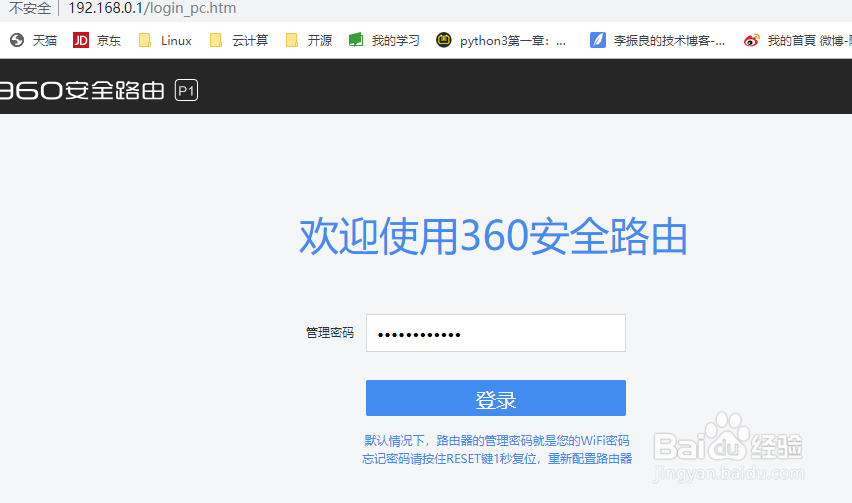Click the blue 登录 login button
Screen dimensions: 852x503
point(496,398)
